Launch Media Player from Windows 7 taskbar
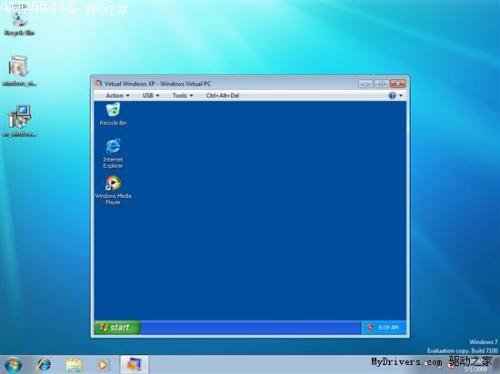This screenshot has height=374, width=500. click(103, 365)
